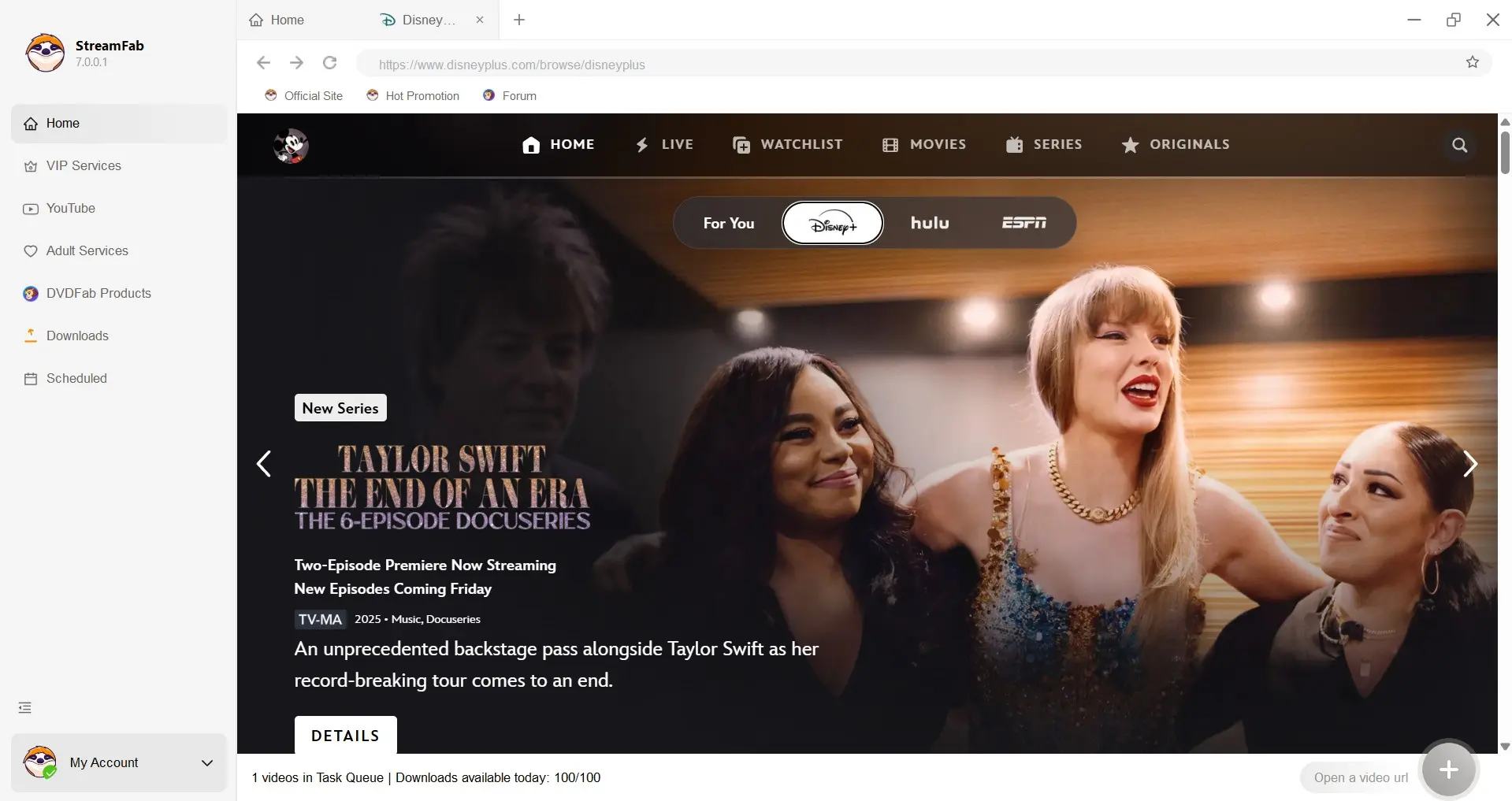
Task: Open DVDFab Products in the sidebar
Action: coord(119,294)
